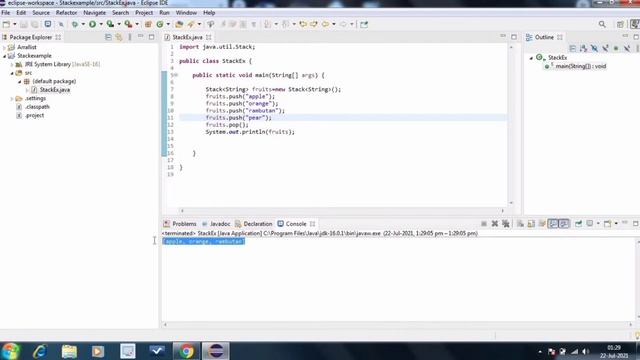The height and width of the screenshot is (360, 640).
Task: Collapse the (default package) node
Action: click(19, 82)
